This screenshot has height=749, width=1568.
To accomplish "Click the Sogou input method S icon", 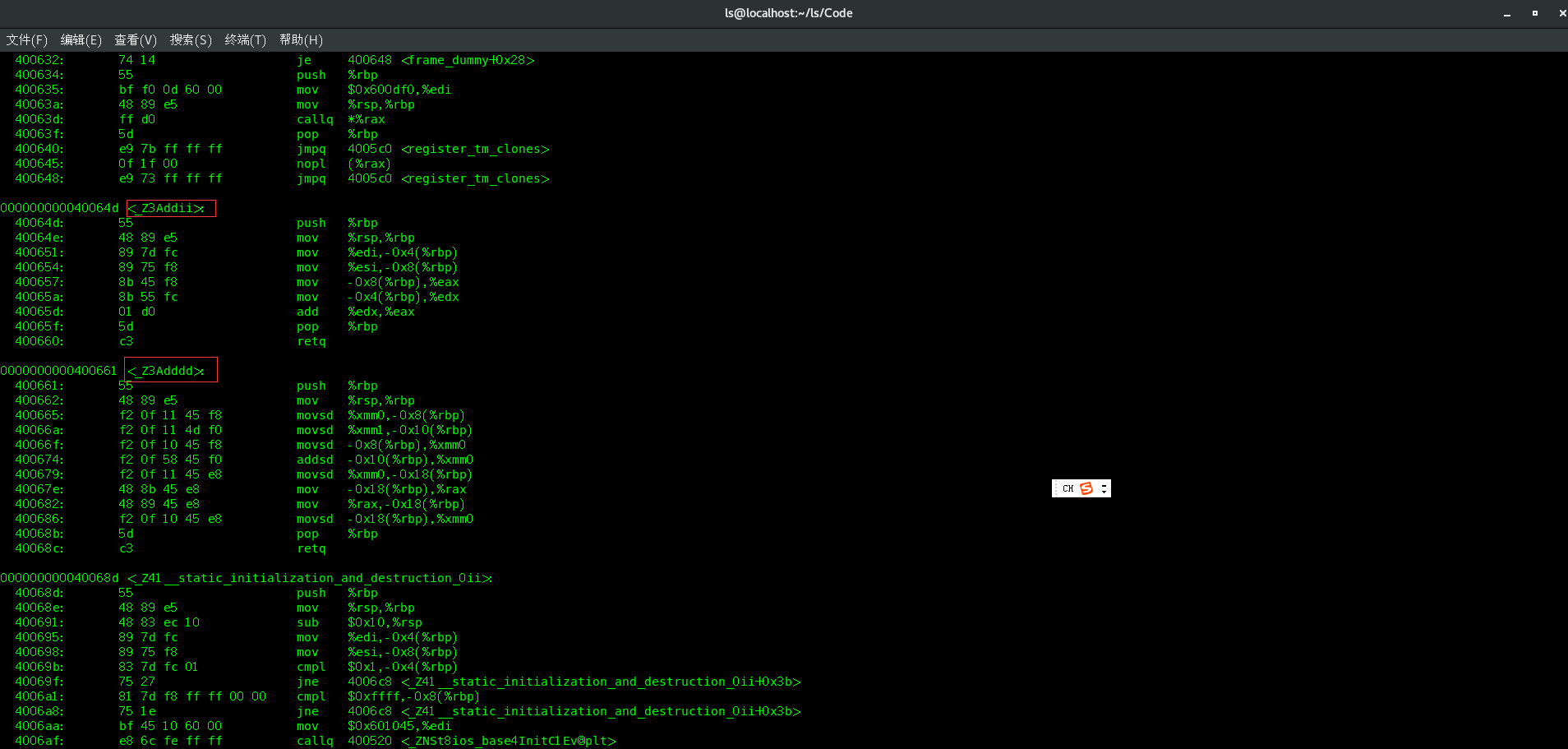I will tap(1086, 488).
